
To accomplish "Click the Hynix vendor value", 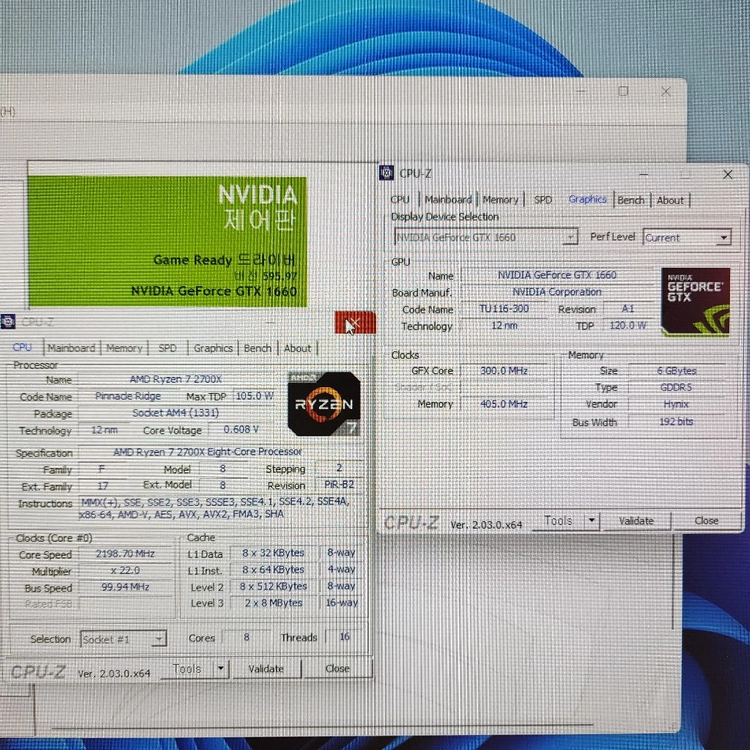I will click(676, 404).
